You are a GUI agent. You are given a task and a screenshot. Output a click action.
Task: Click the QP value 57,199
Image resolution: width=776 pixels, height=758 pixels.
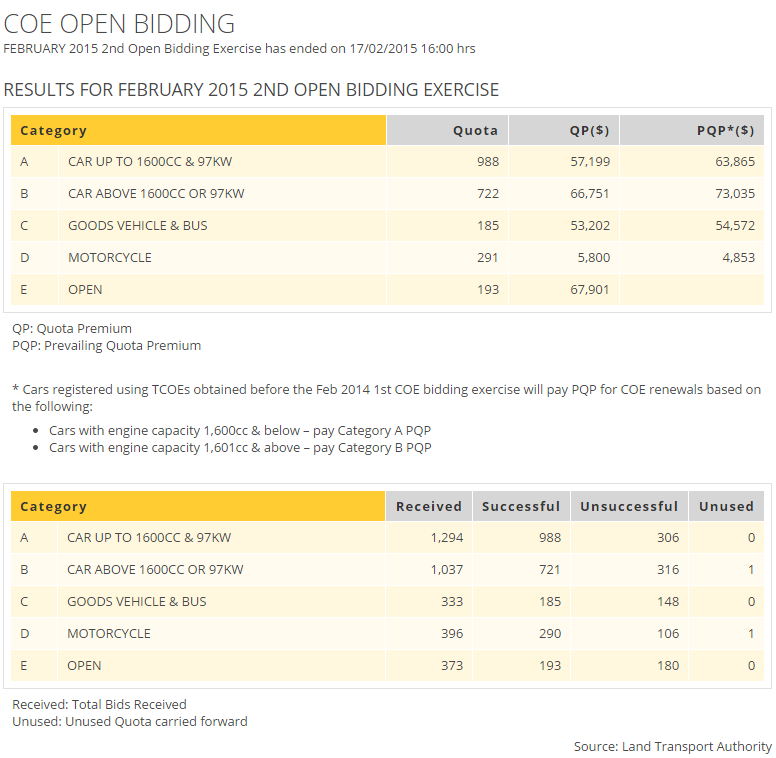tap(590, 162)
